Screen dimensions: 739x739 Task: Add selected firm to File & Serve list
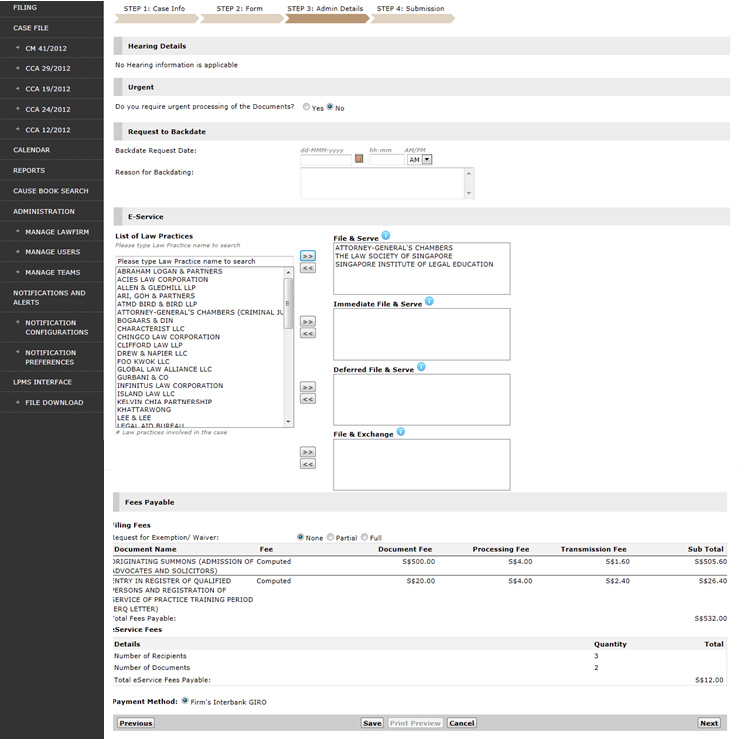tap(308, 256)
